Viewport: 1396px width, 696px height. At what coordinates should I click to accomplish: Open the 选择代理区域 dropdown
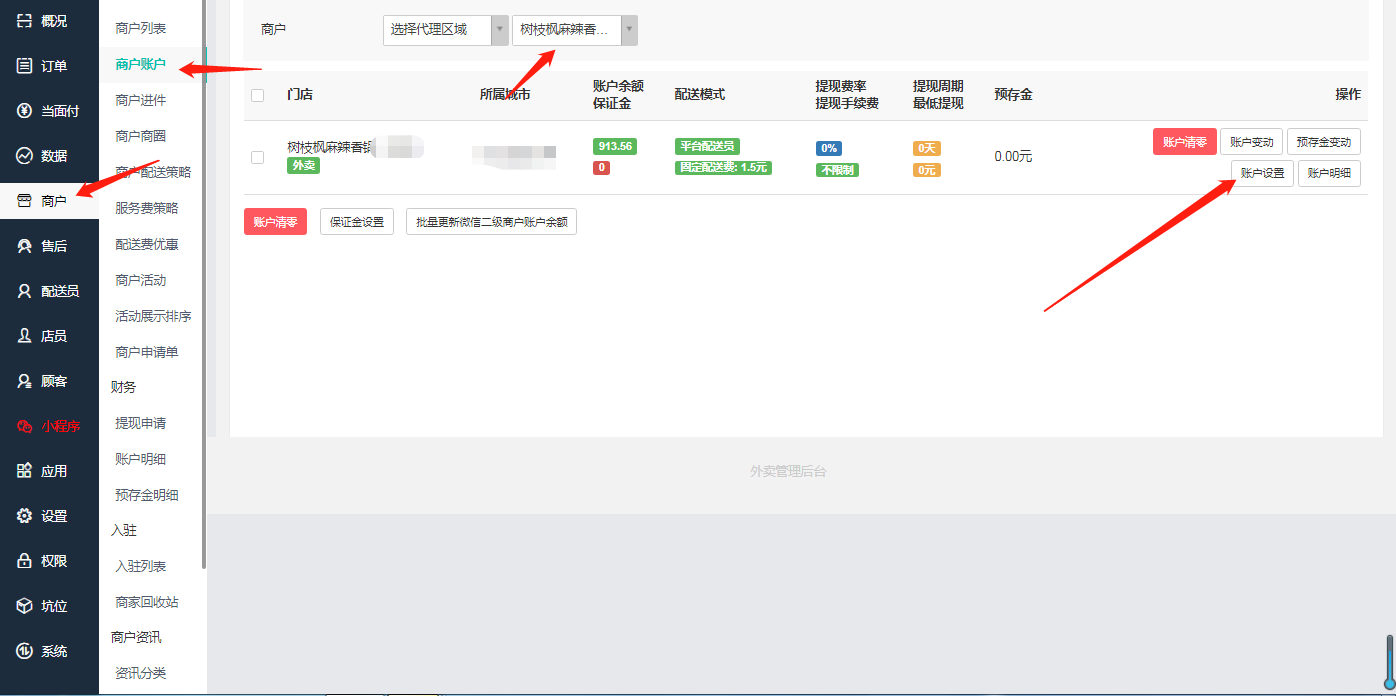point(446,30)
